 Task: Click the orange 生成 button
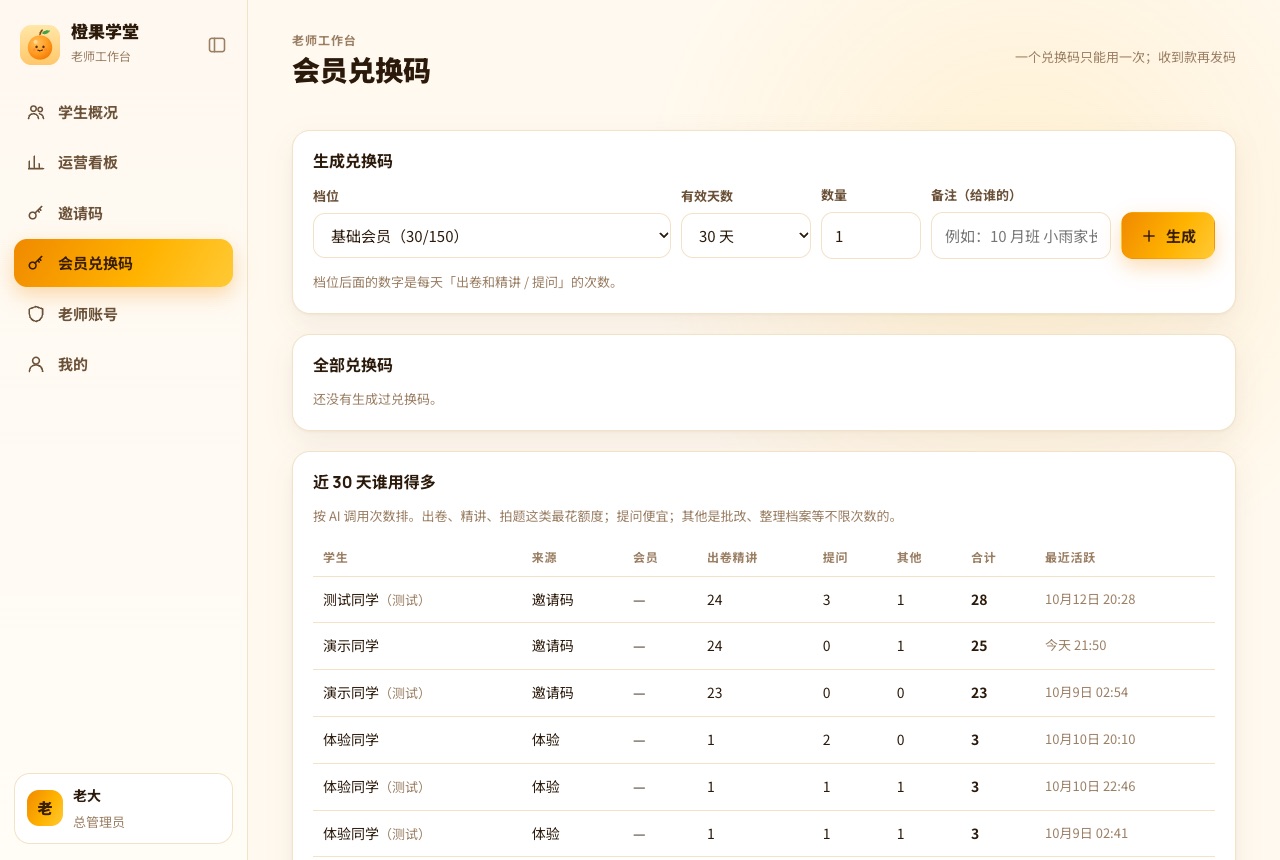pos(1168,236)
